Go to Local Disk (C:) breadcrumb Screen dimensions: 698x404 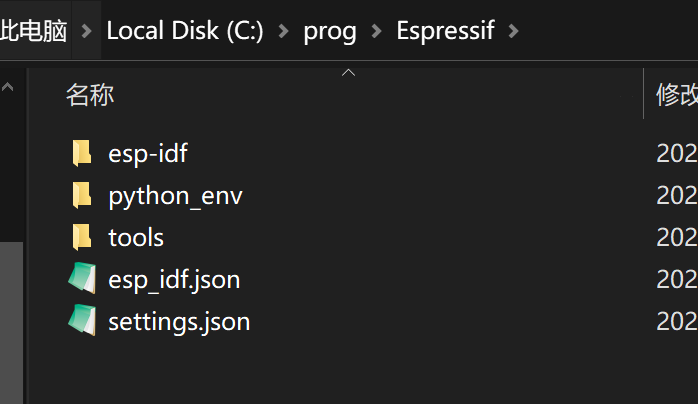coord(184,32)
